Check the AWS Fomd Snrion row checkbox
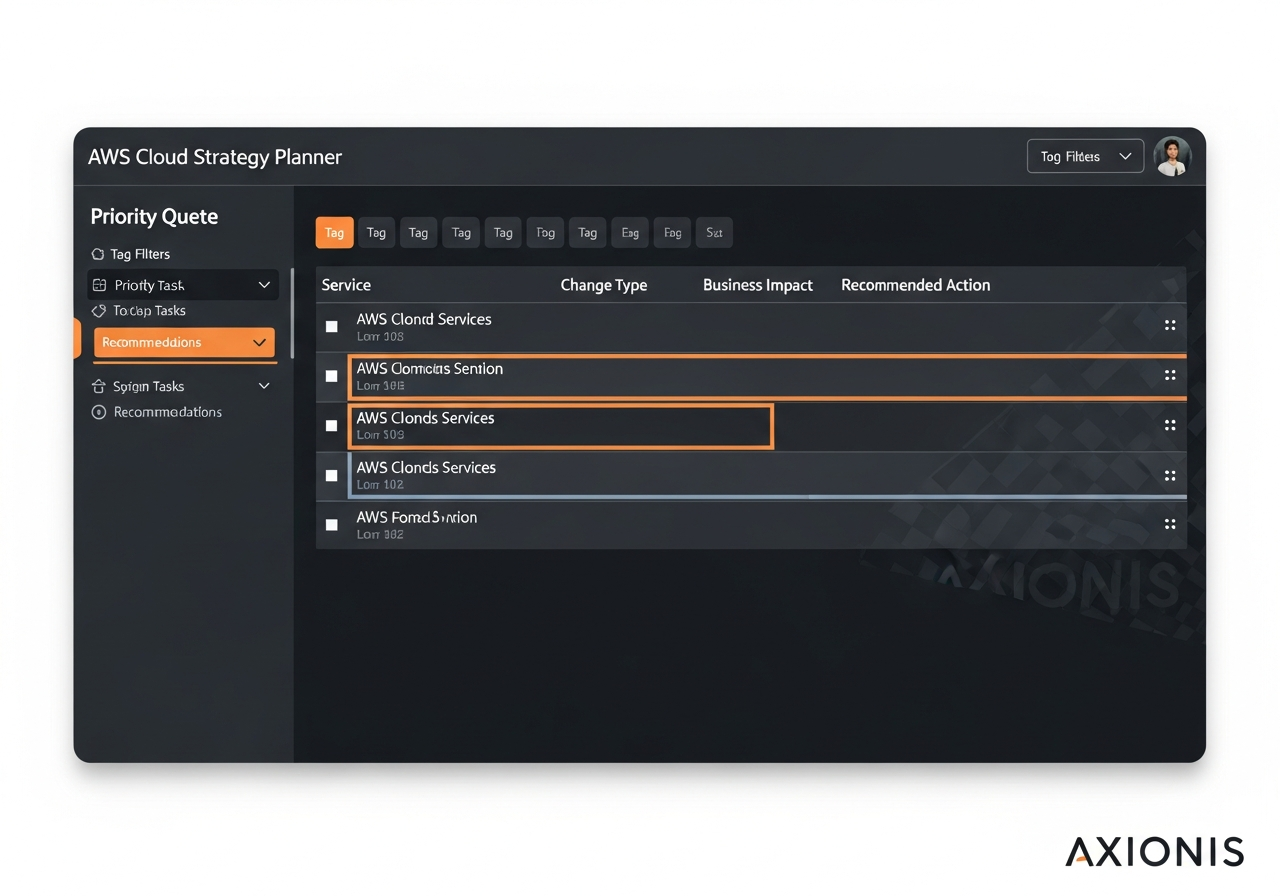 331,524
